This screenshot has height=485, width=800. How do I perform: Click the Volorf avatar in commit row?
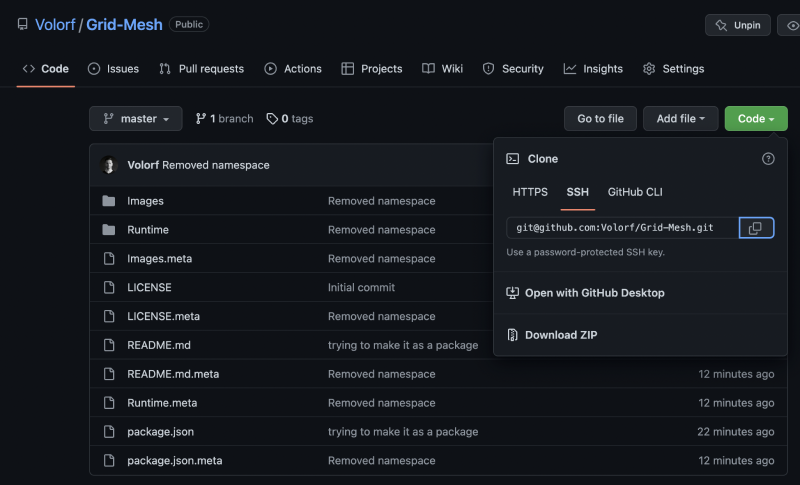pos(109,165)
